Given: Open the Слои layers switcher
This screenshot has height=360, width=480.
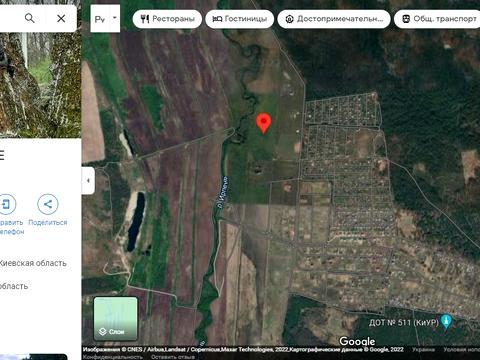Looking at the screenshot, I should 115,318.
